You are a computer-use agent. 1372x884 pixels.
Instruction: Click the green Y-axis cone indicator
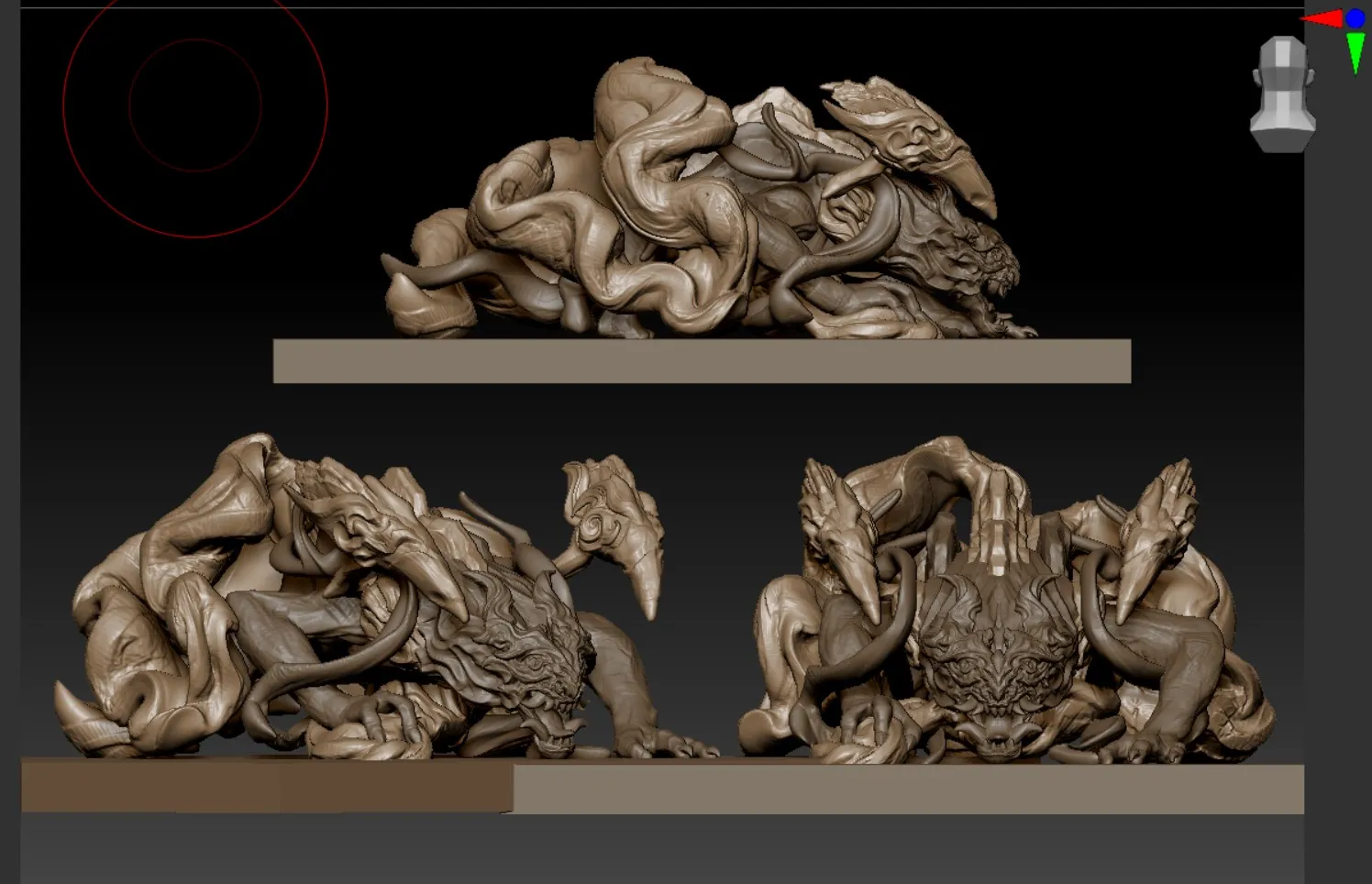[1355, 52]
